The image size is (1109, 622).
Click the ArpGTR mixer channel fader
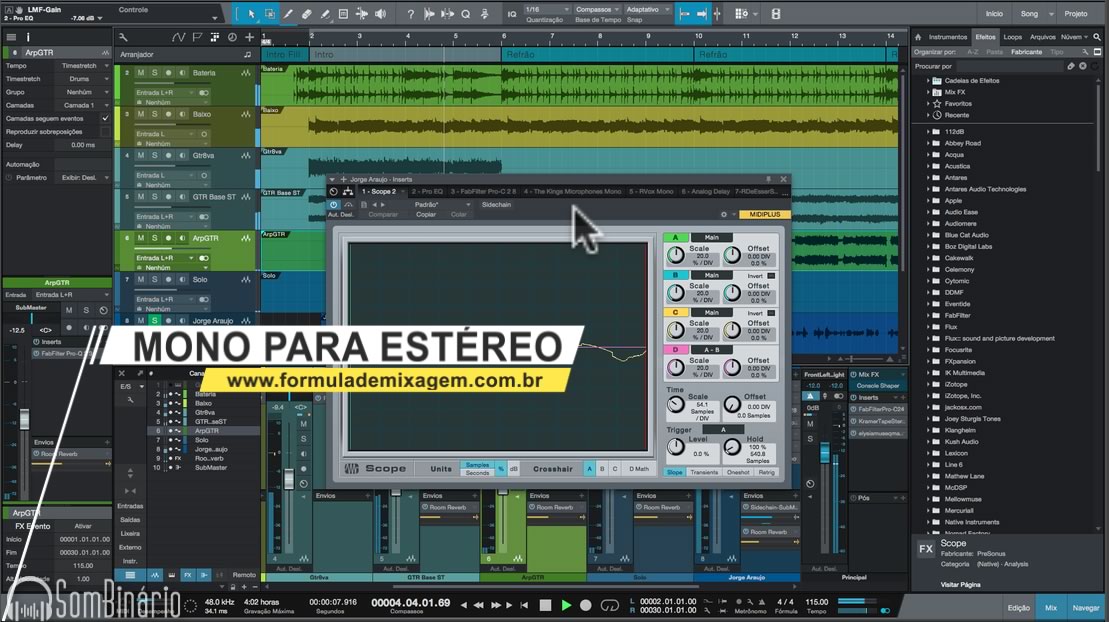502,493
